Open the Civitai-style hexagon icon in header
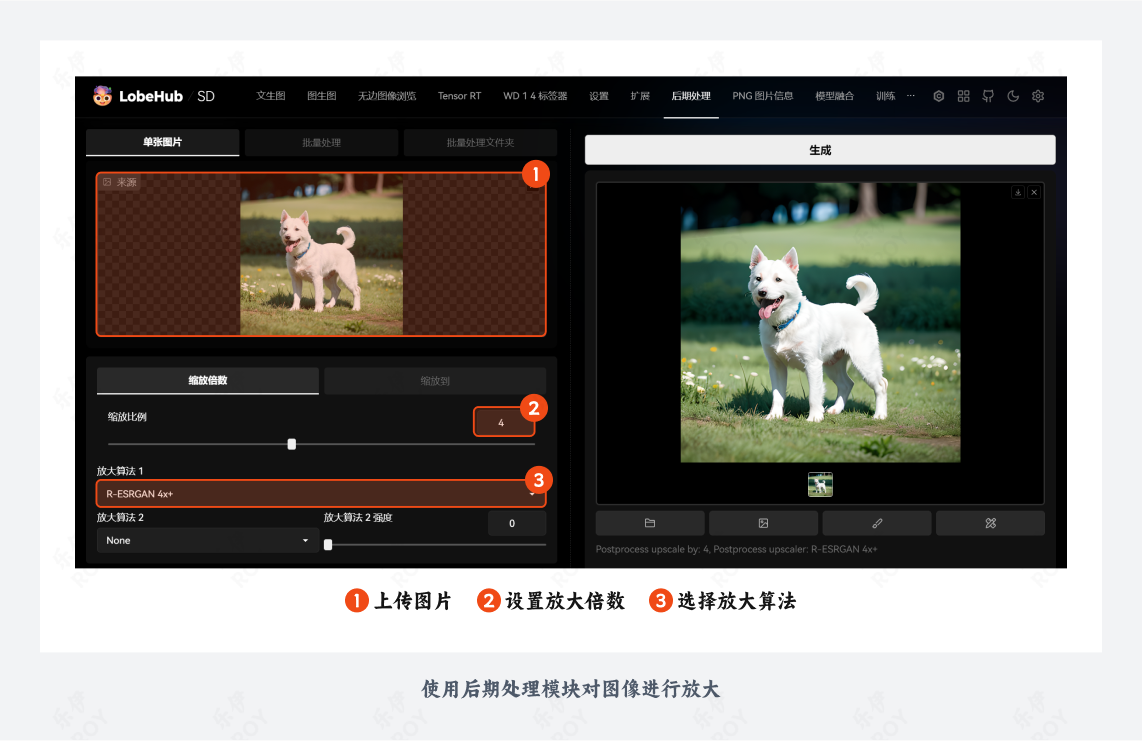The image size is (1142, 741). pyautogui.click(x=939, y=96)
